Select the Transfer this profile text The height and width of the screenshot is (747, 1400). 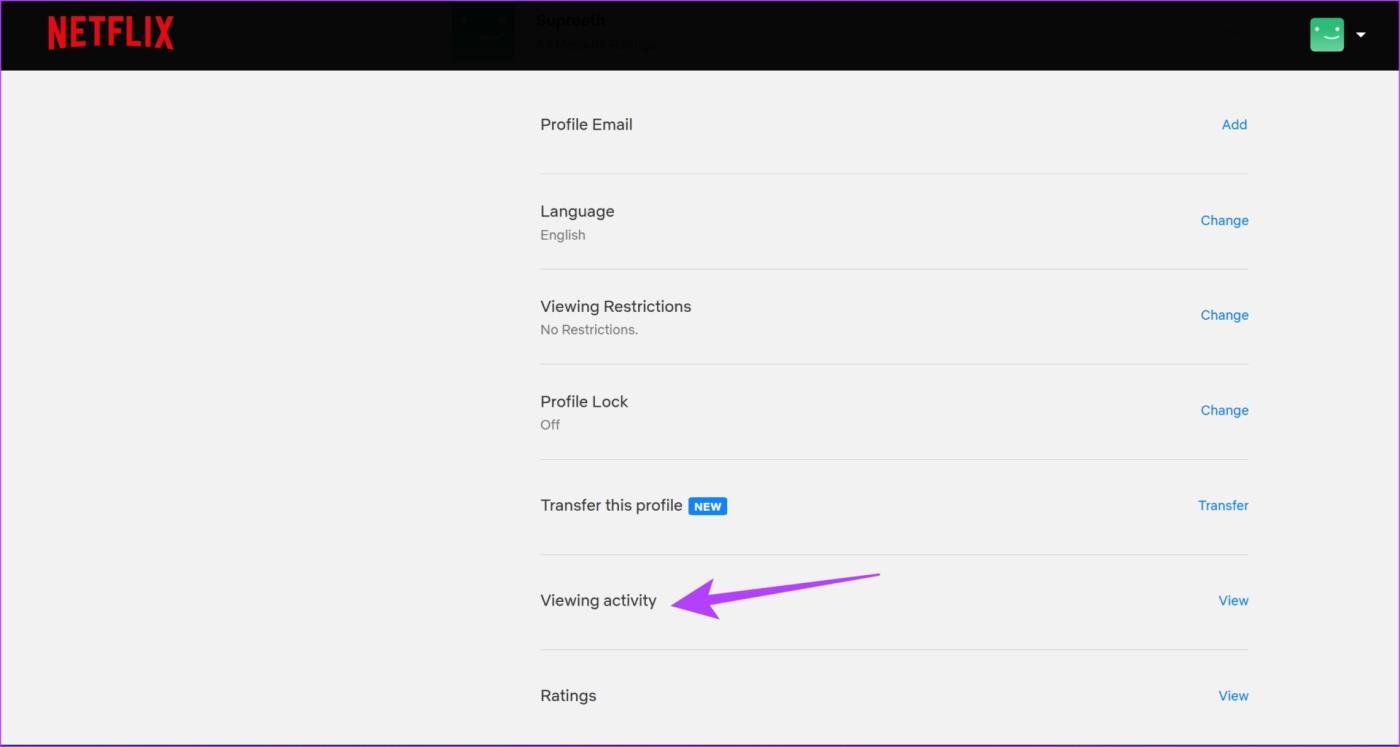click(611, 506)
